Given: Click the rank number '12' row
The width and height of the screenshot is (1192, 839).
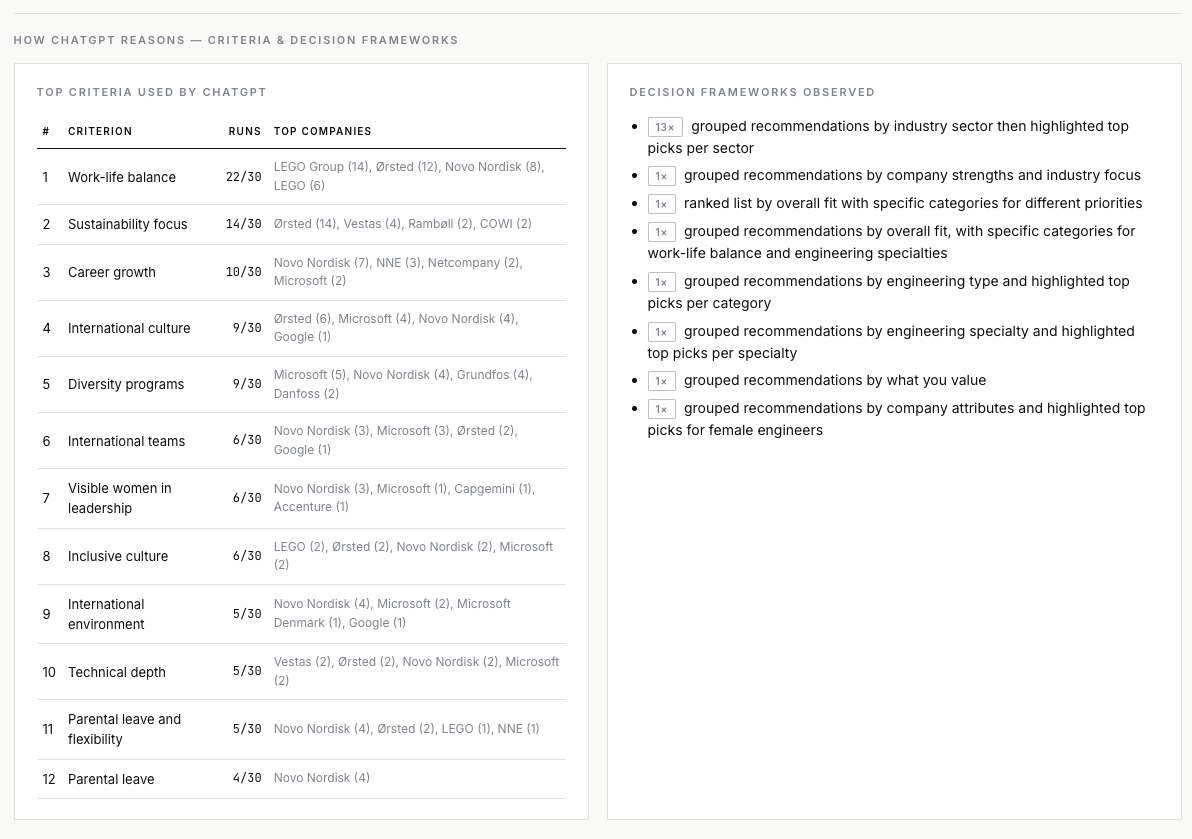Looking at the screenshot, I should click(49, 779).
